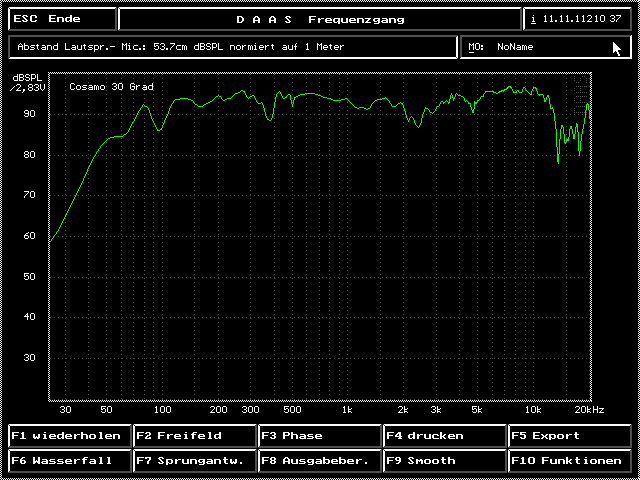Click the 30 dB axis value
The width and height of the screenshot is (640, 480).
[29, 358]
